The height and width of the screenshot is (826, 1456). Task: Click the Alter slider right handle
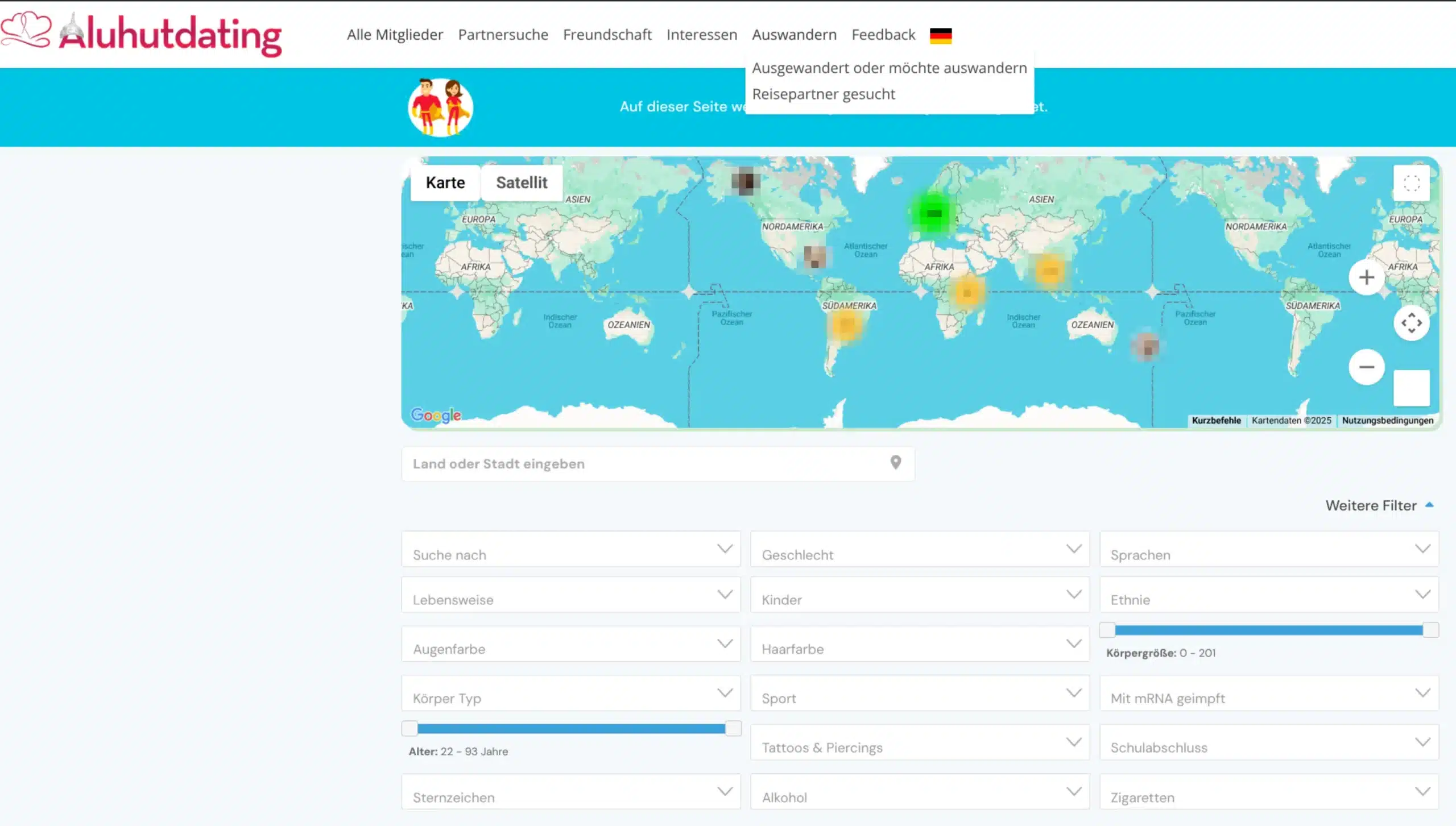(733, 728)
